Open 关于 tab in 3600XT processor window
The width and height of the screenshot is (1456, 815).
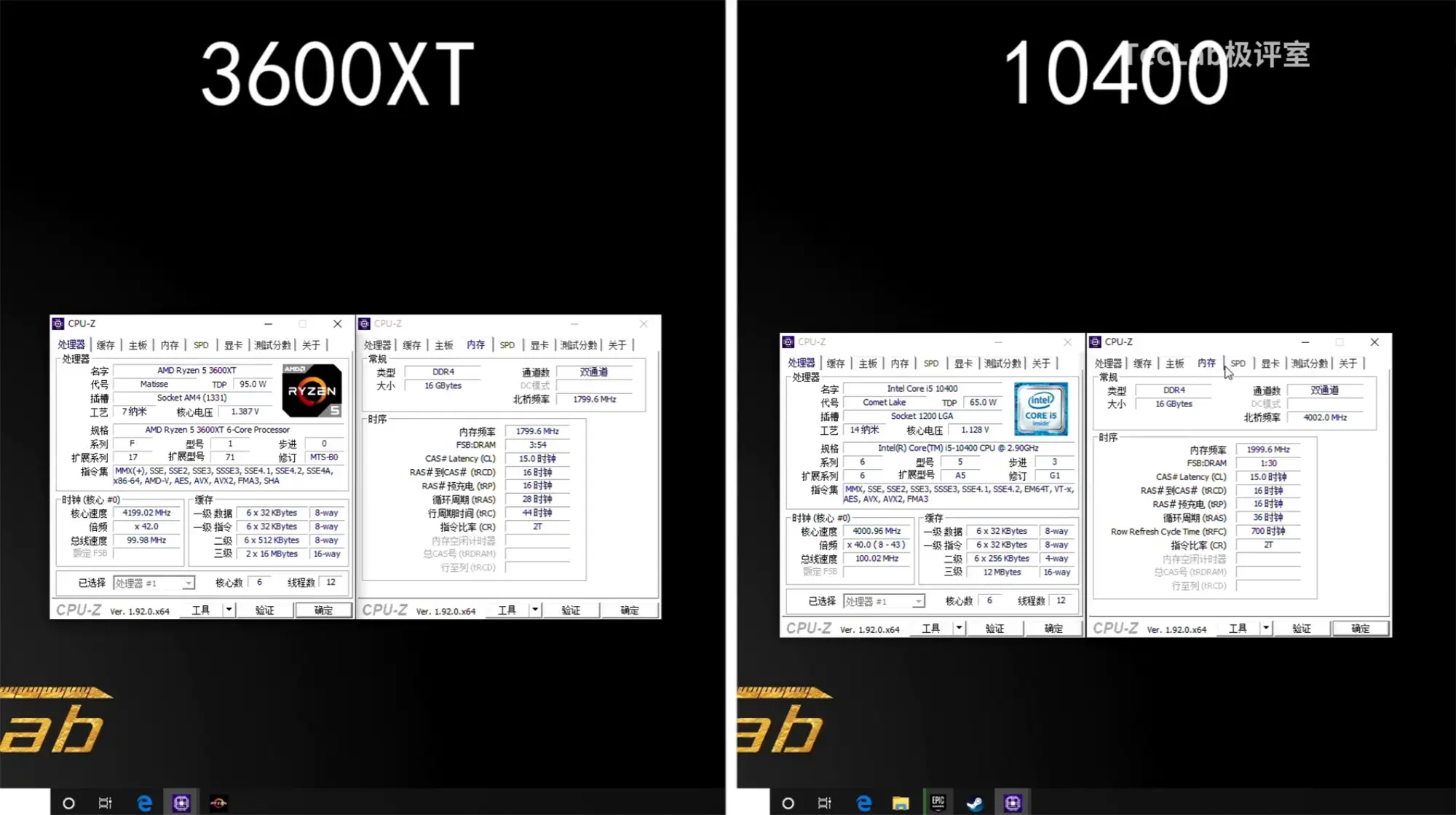click(311, 345)
